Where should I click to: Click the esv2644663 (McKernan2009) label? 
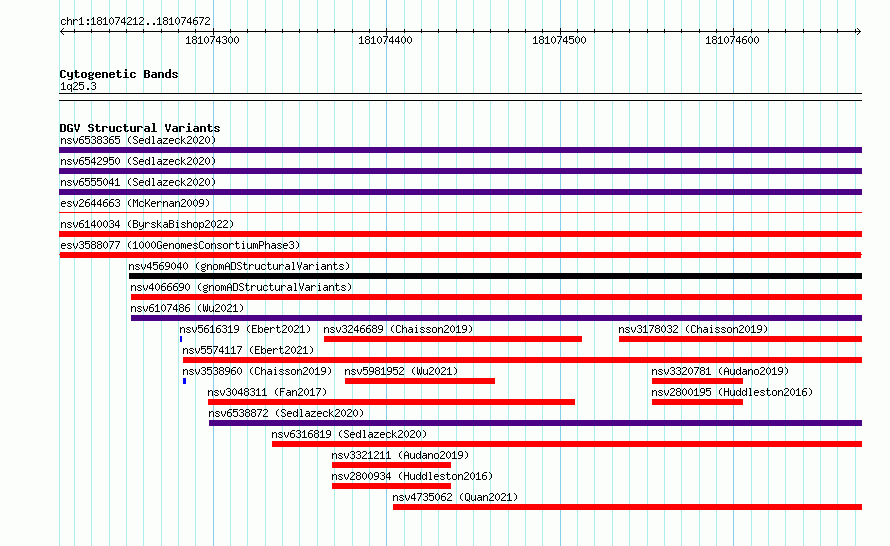point(135,203)
